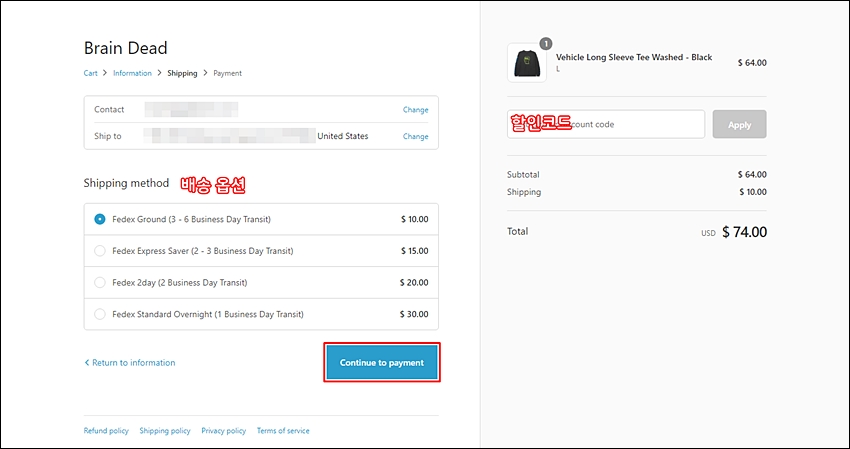Open Refund policy link
The height and width of the screenshot is (449, 850).
click(x=106, y=431)
